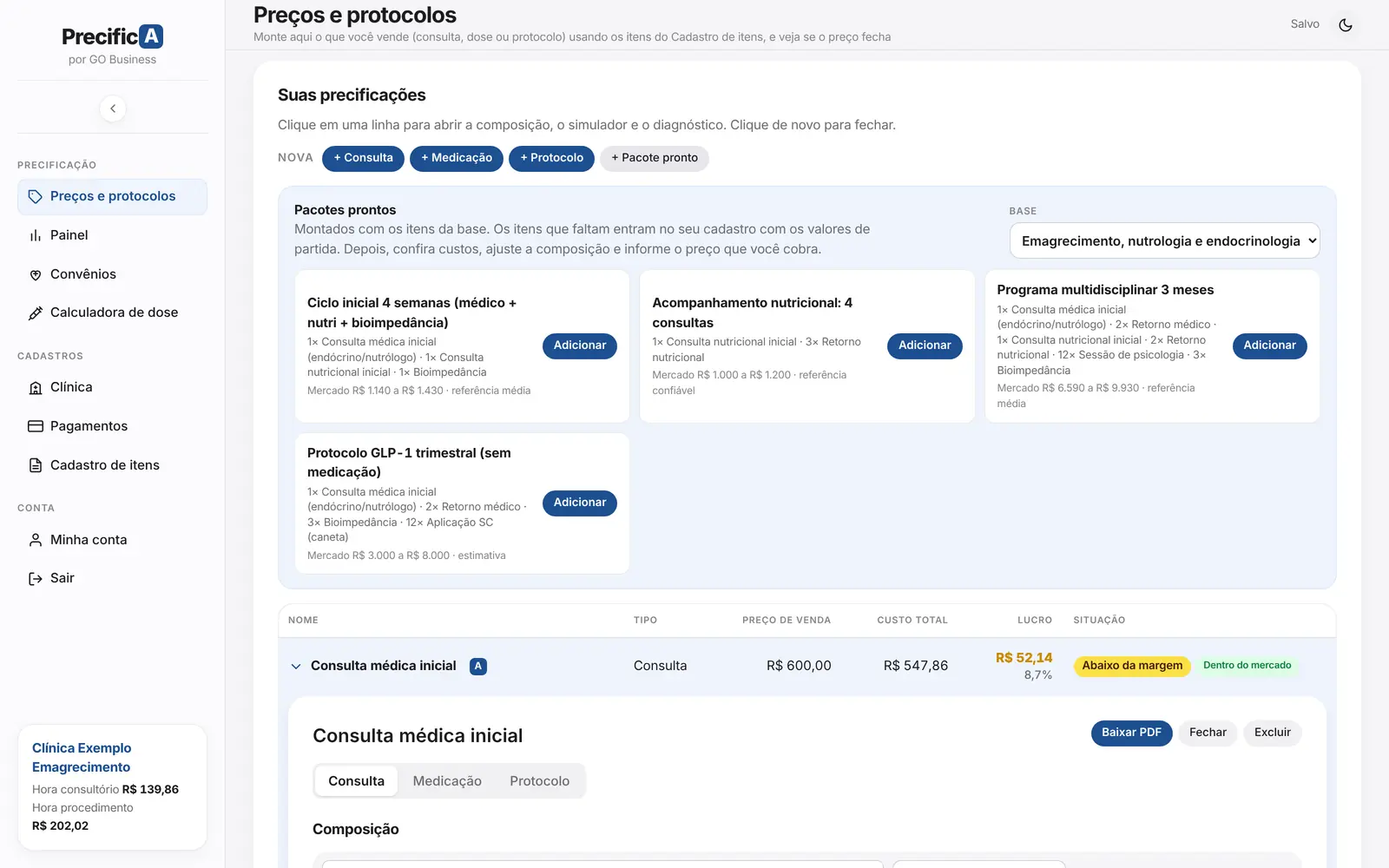1389x868 pixels.
Task: Click the person icon beside Minha conta
Action: [36, 540]
